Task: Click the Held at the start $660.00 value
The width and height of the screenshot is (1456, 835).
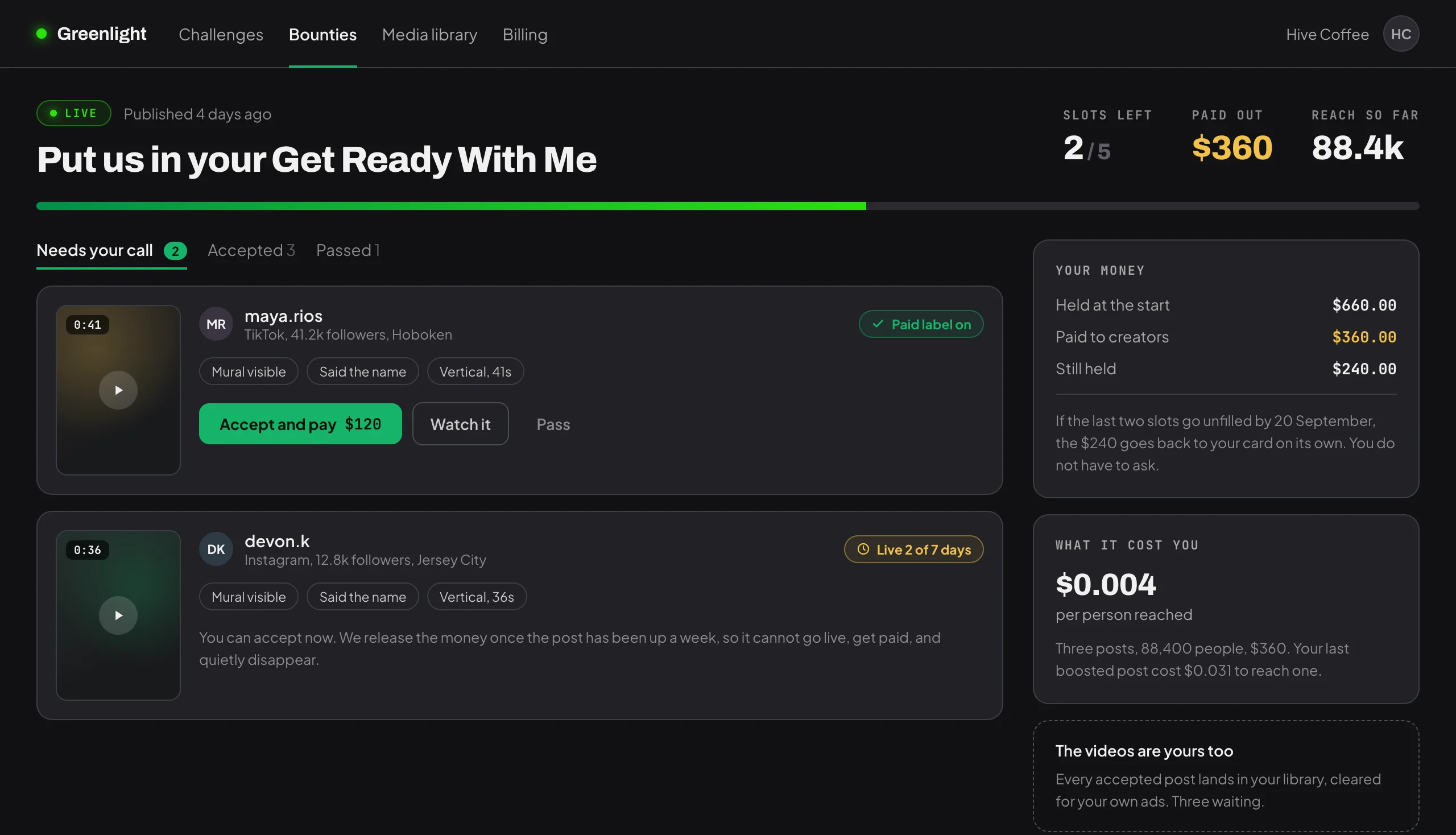Action: tap(1364, 305)
